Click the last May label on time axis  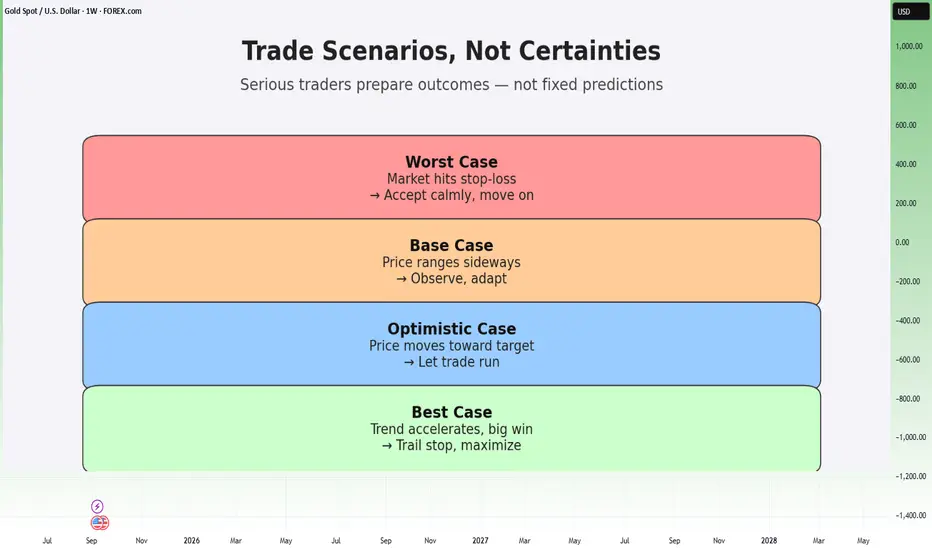coord(863,540)
